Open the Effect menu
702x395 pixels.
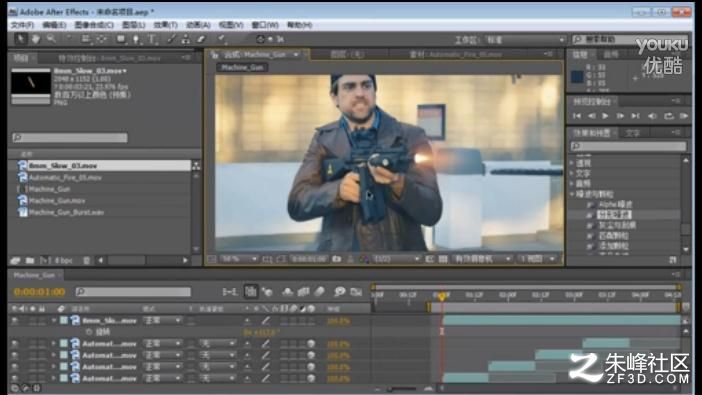coord(166,25)
